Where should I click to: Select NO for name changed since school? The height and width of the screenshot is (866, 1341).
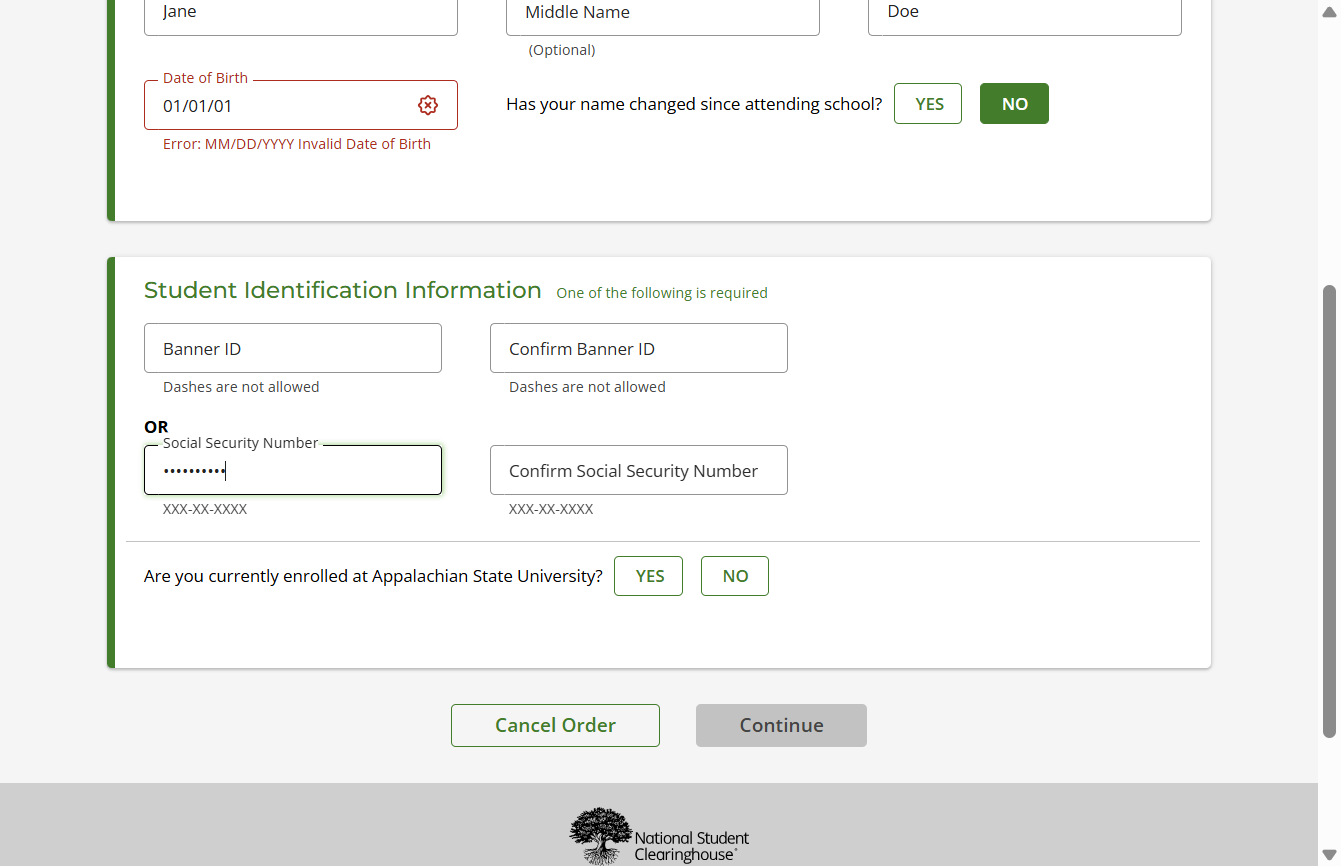coord(1014,104)
